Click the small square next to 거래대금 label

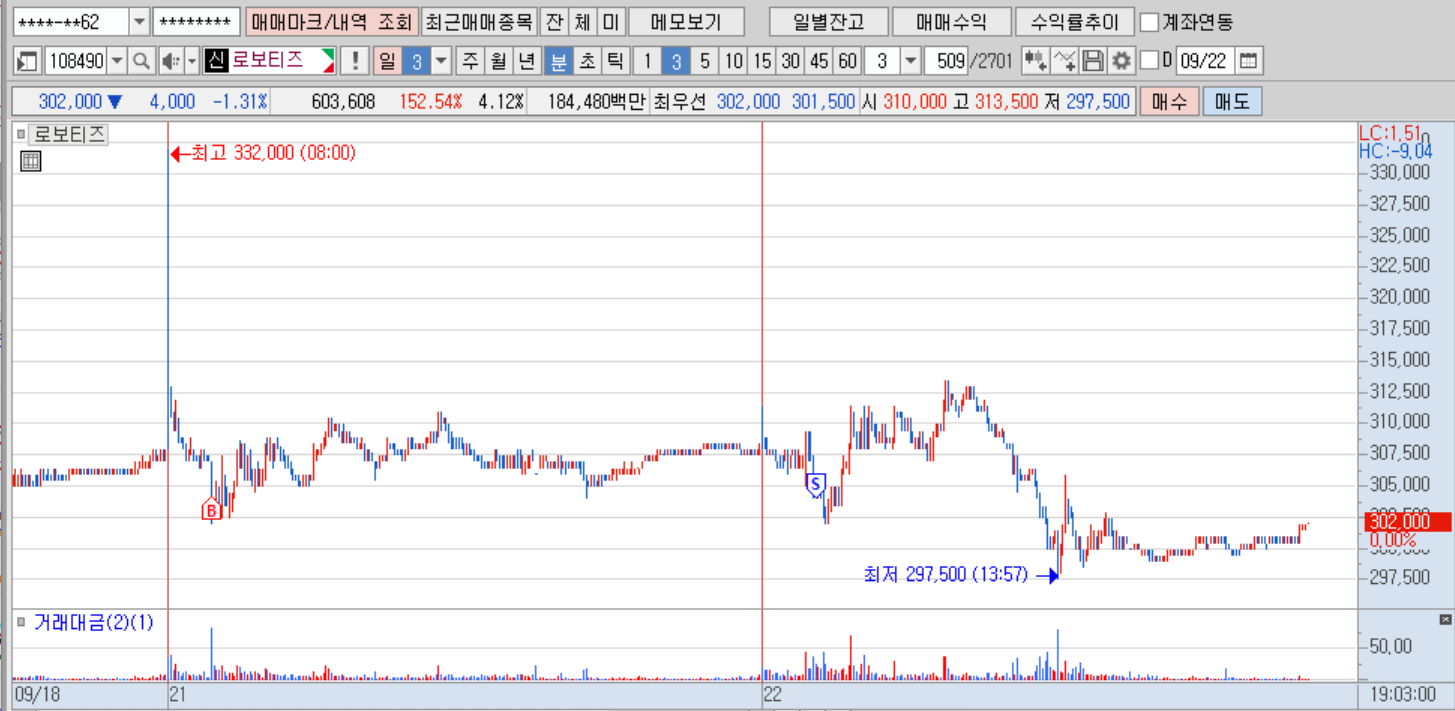[21, 622]
